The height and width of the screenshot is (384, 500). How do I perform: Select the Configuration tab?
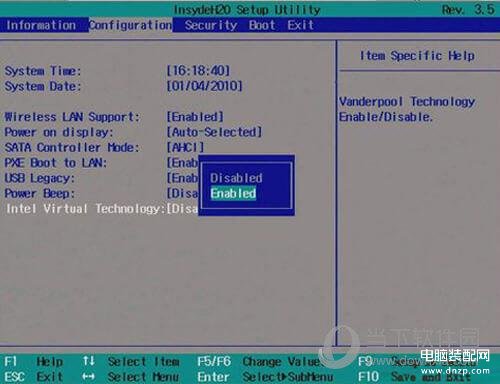[131, 25]
